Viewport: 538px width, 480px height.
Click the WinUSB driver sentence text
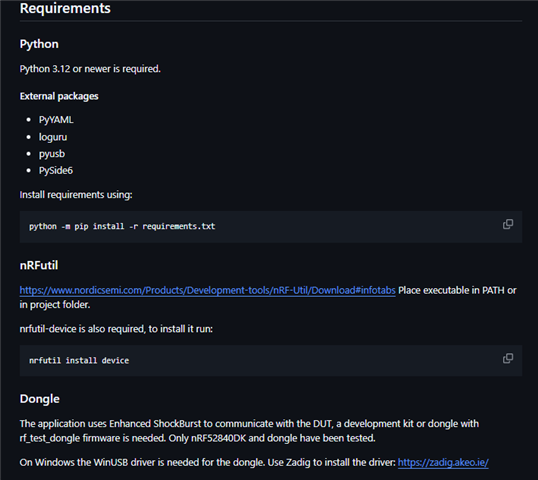click(x=208, y=463)
